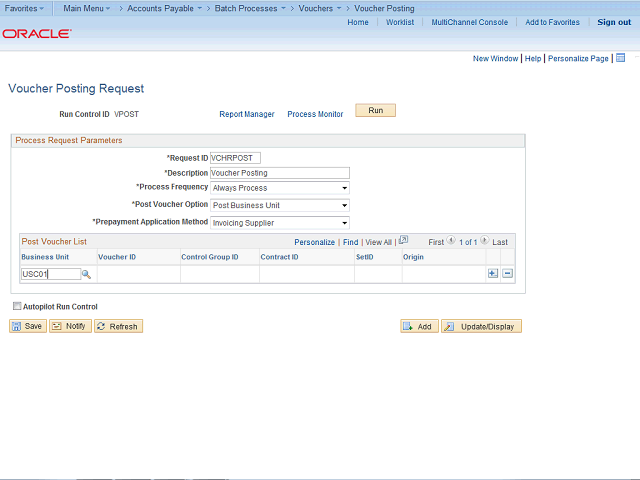
Task: Click First in grid navigation
Action: click(x=436, y=242)
